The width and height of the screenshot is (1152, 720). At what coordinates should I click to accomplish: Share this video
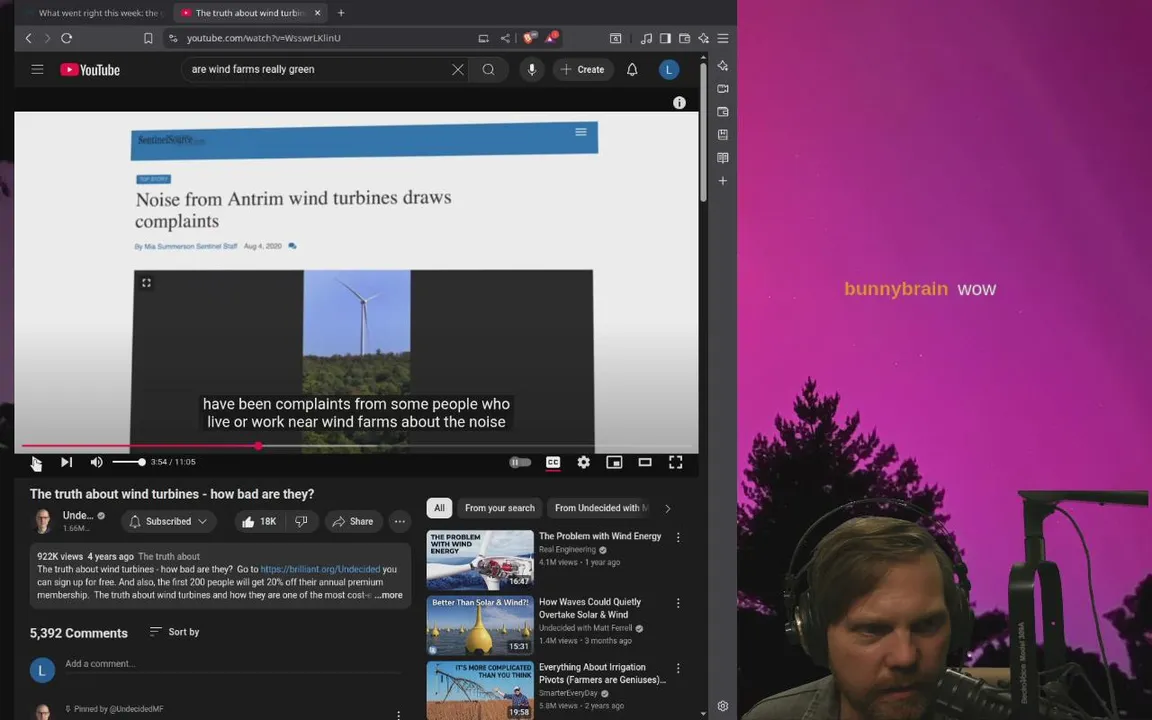pos(353,522)
